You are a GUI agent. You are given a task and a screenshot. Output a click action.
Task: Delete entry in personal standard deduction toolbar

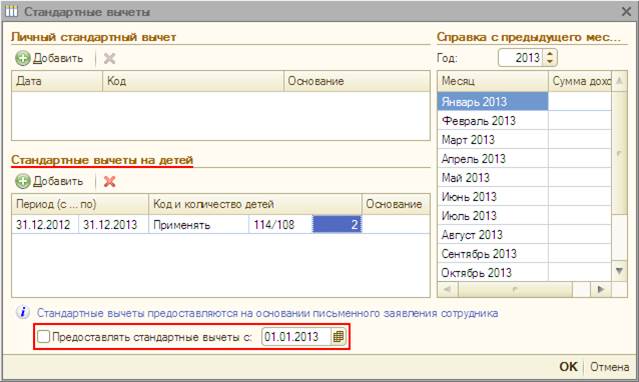[x=109, y=58]
